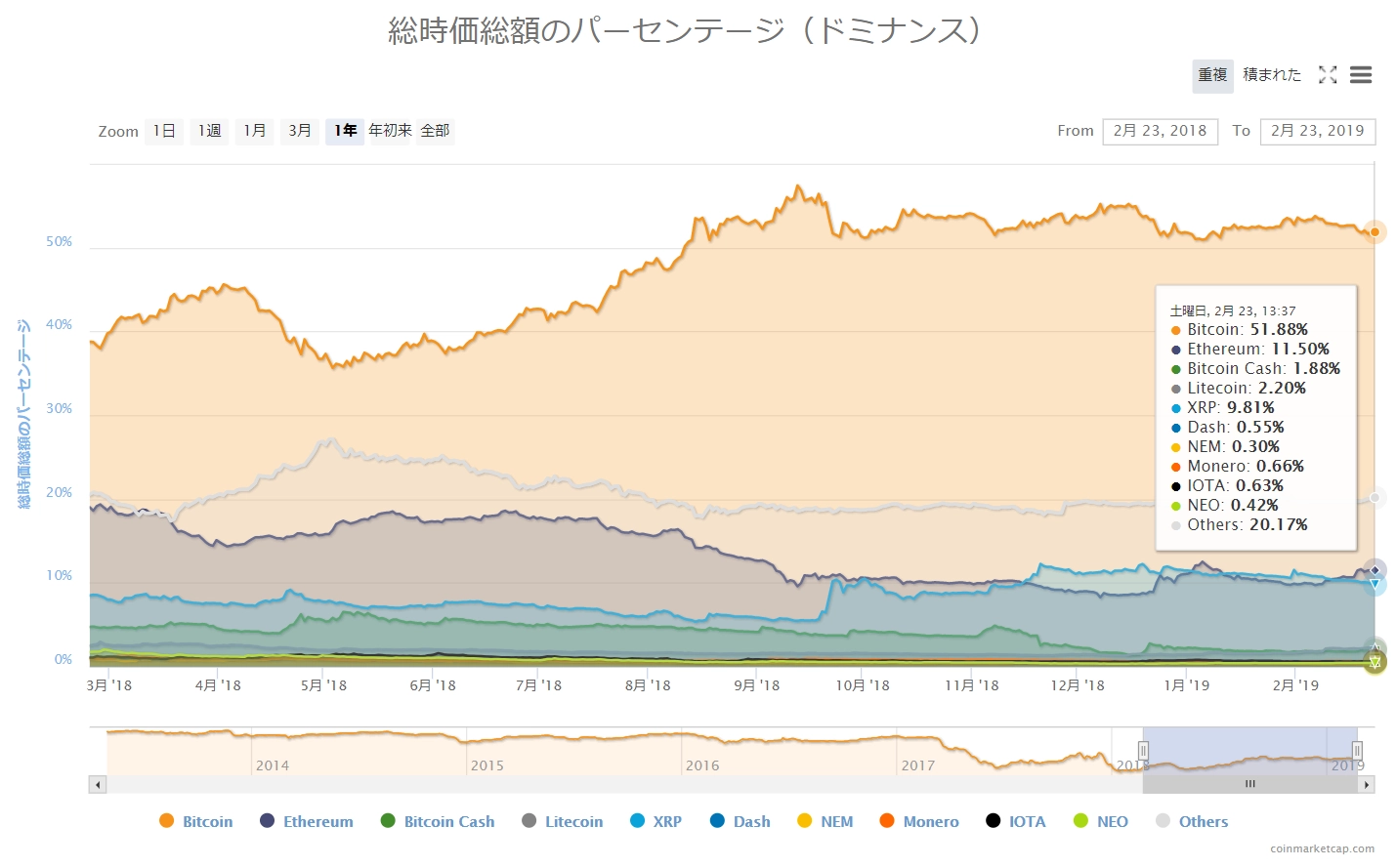
Task: Select the 3月 zoom range
Action: 300,131
